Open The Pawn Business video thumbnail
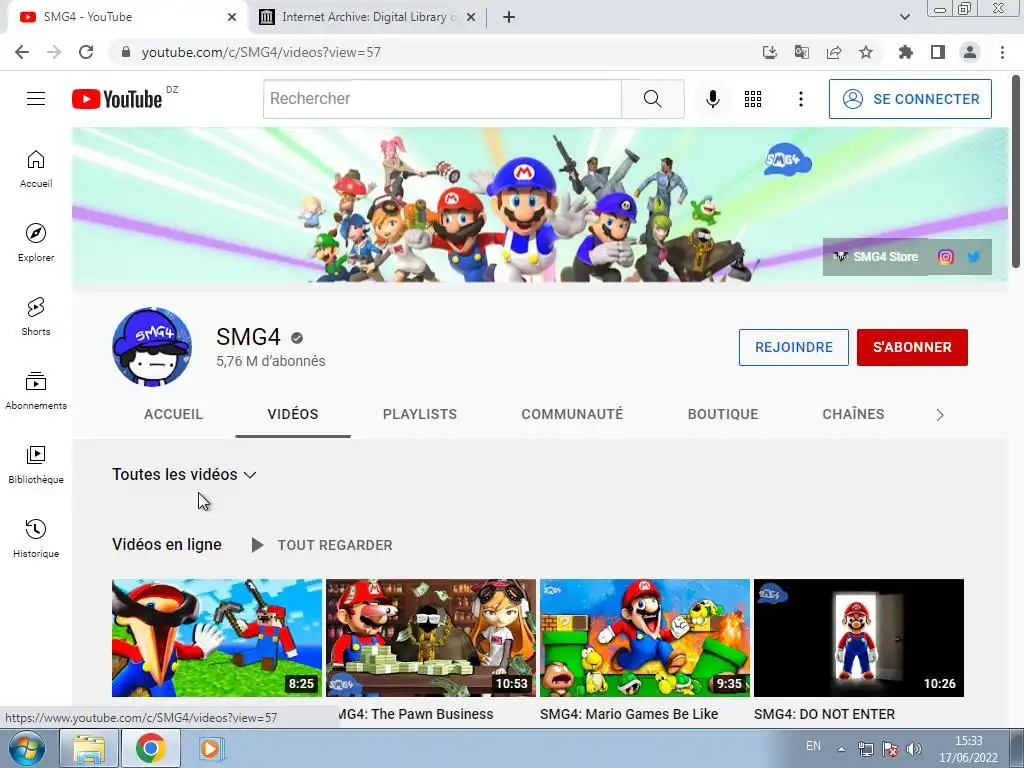Image resolution: width=1024 pixels, height=768 pixels. coord(431,638)
